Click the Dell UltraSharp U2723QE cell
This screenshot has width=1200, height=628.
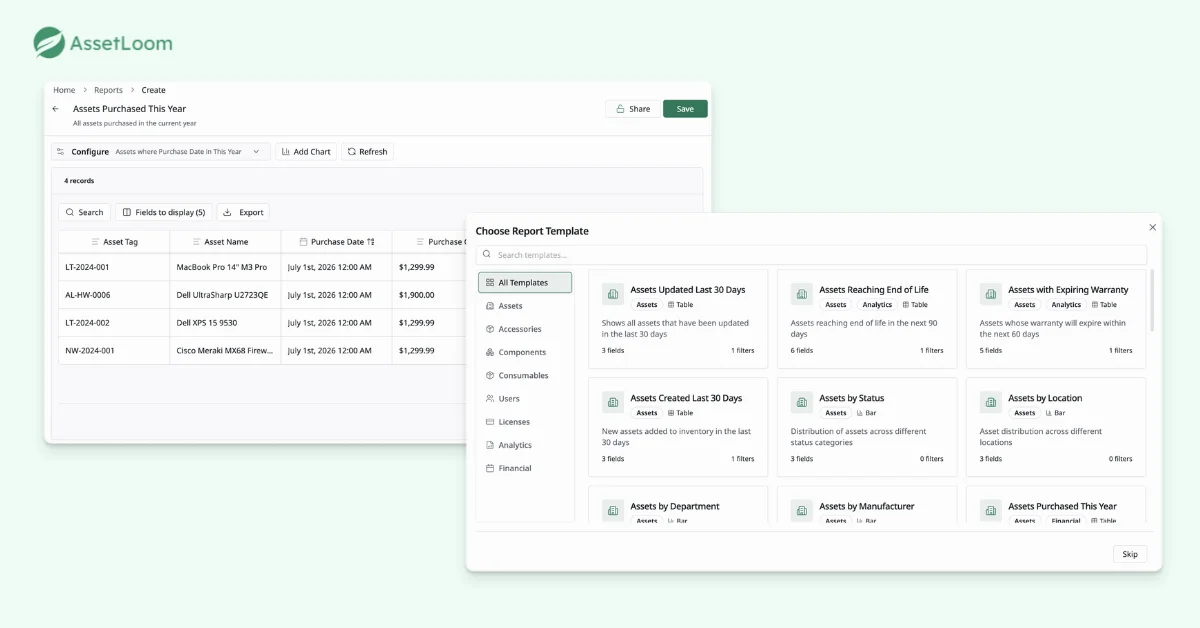(x=225, y=295)
